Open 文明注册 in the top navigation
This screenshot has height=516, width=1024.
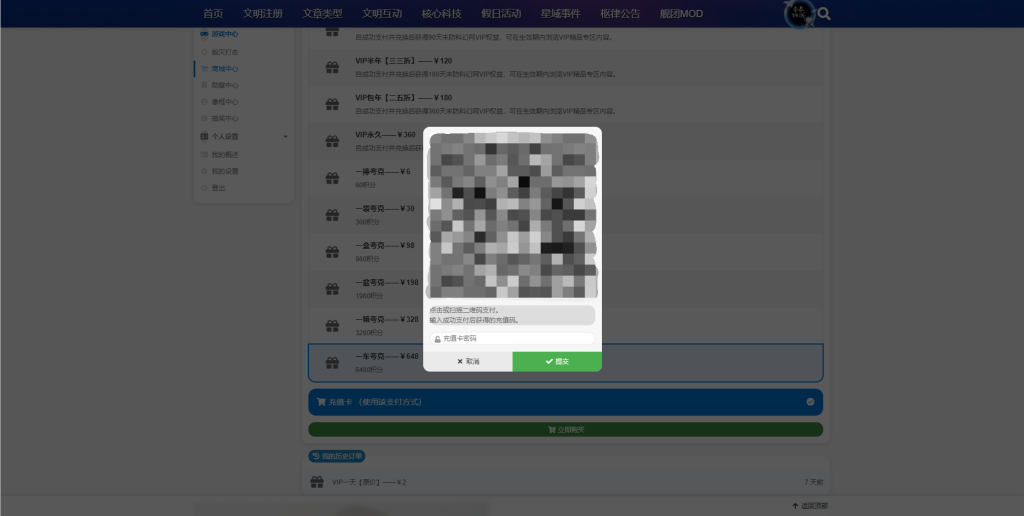[263, 14]
